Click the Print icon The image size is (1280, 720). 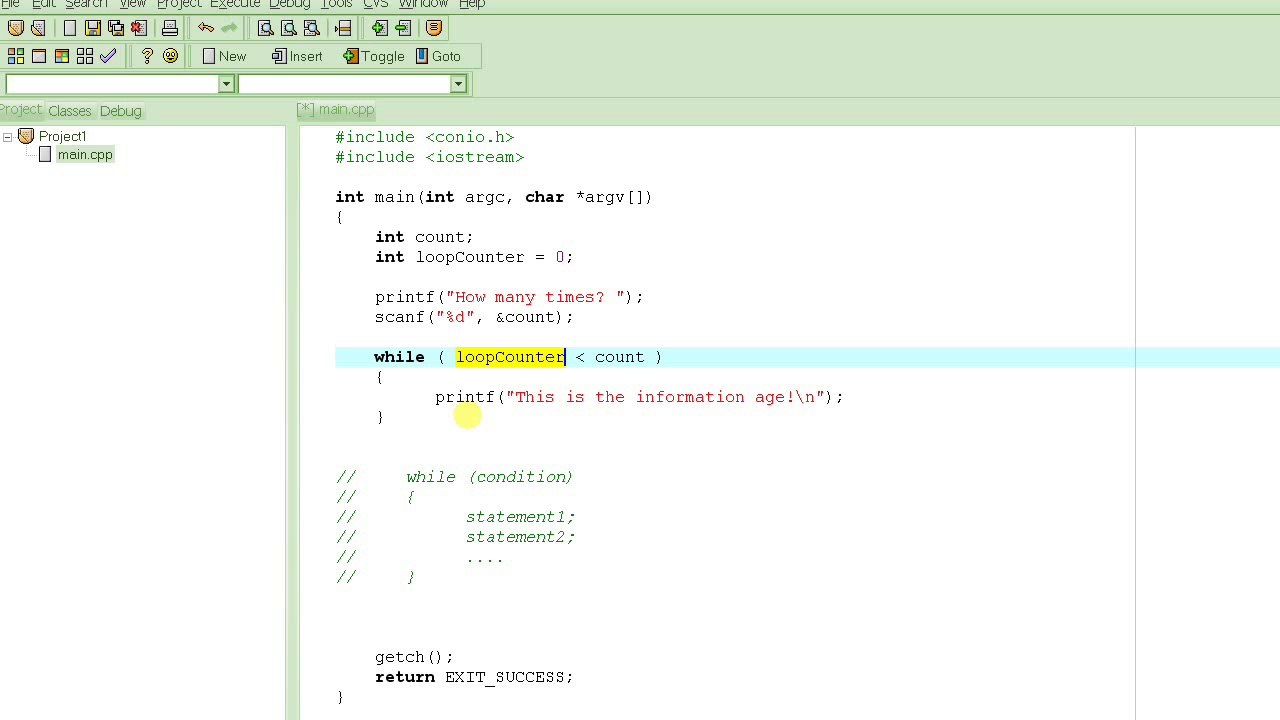(170, 28)
